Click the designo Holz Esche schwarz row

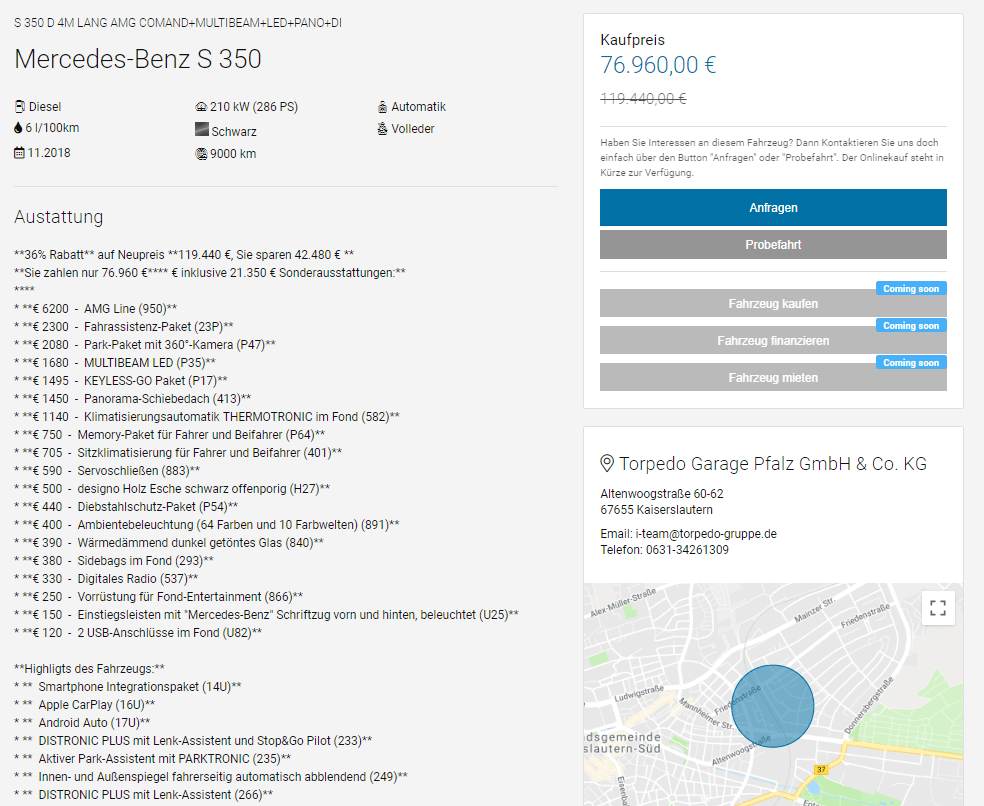pyautogui.click(x=172, y=488)
